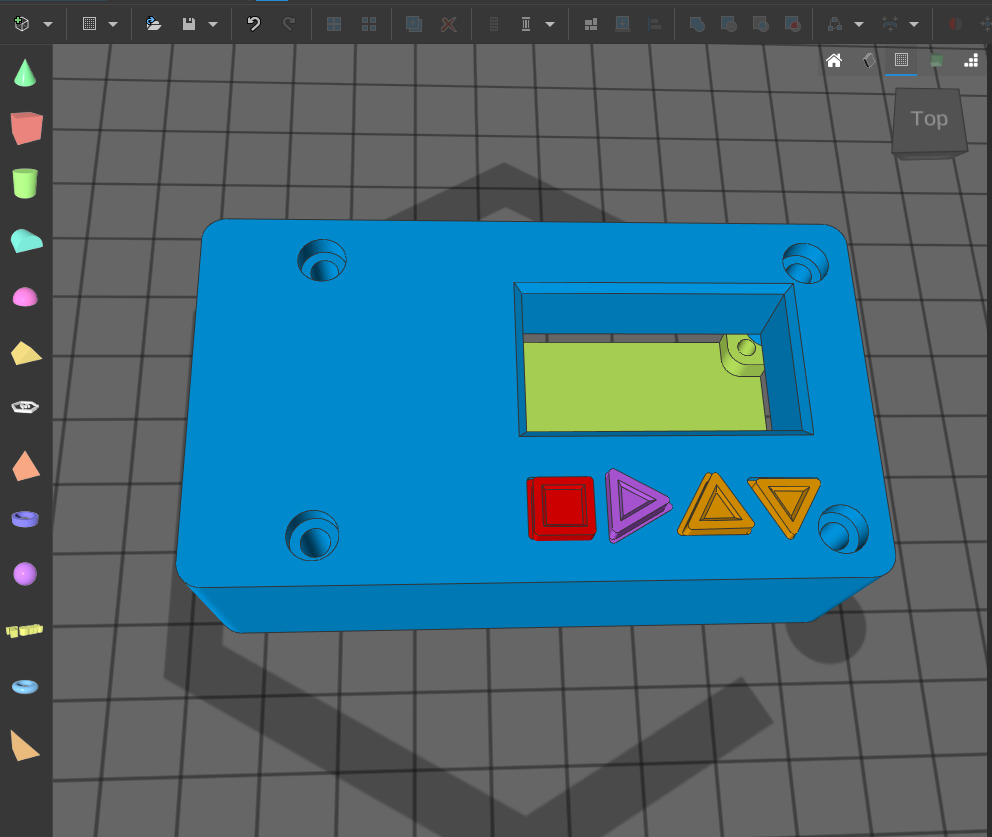Add the purple tube primitive
Screen dimensions: 992x837
tap(25, 519)
